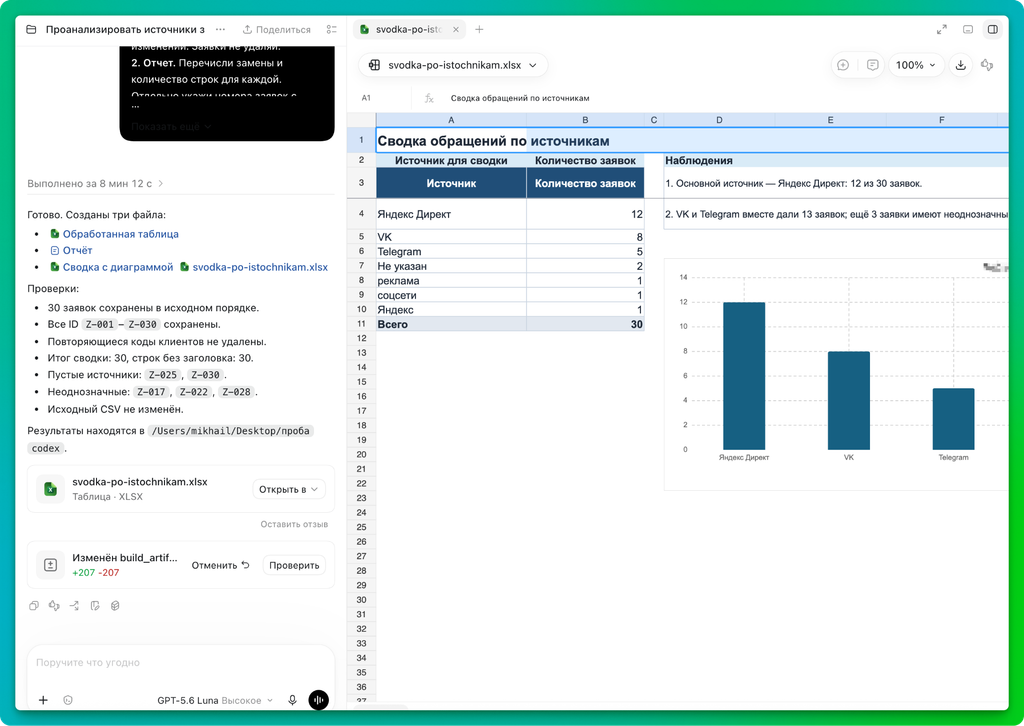The image size is (1024, 726).
Task: Open the 100% zoom dropdown
Action: click(916, 65)
